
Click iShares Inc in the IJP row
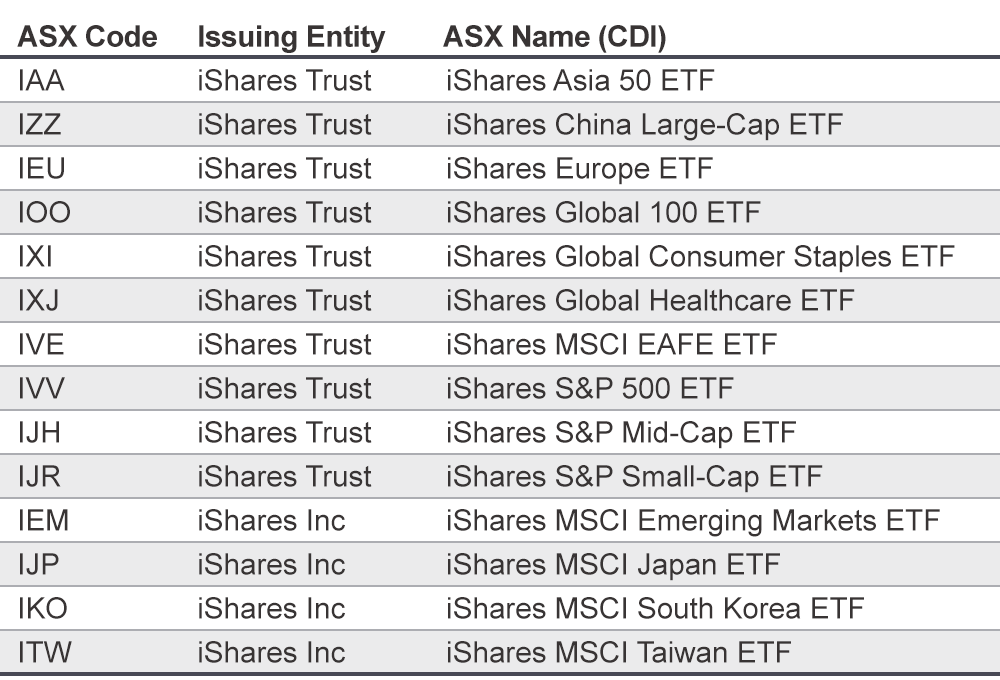tap(271, 565)
